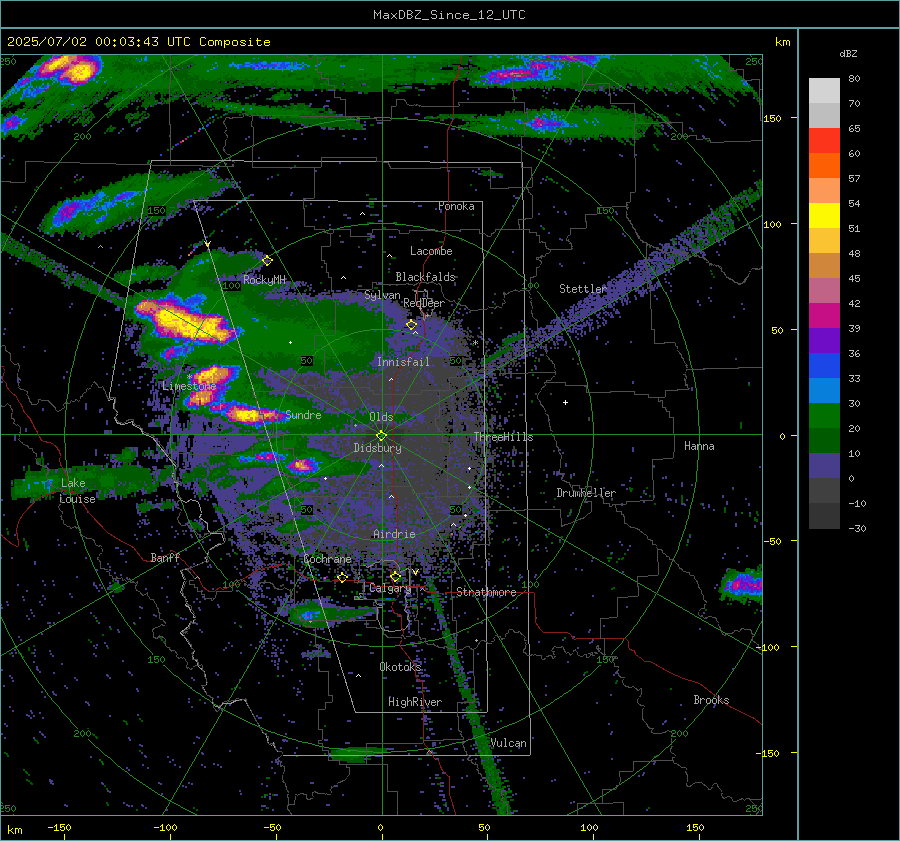Click the Didsbury city label
900x841 pixels.
click(x=378, y=448)
